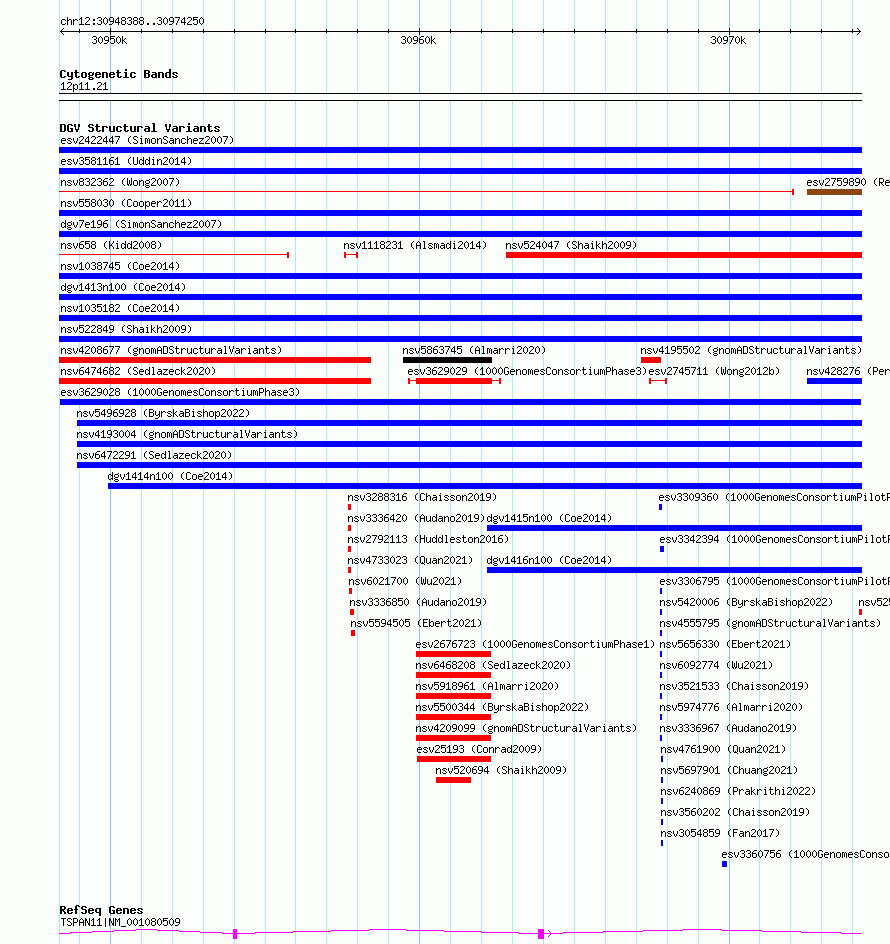The height and width of the screenshot is (944, 890).
Task: Select esv25193 (Conrad2009) label
Action: (479, 750)
